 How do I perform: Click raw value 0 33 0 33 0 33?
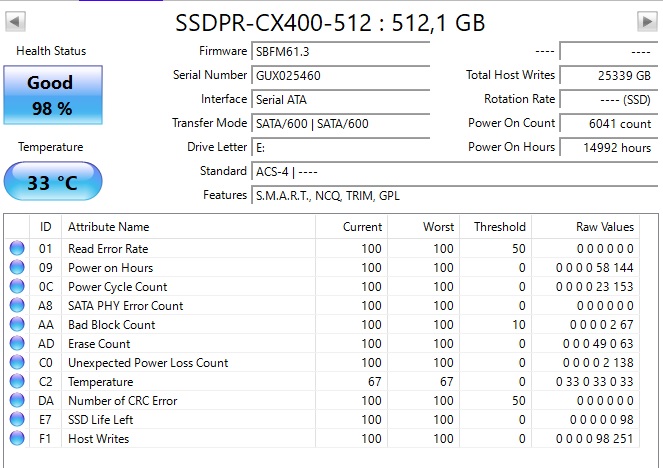[x=595, y=382]
